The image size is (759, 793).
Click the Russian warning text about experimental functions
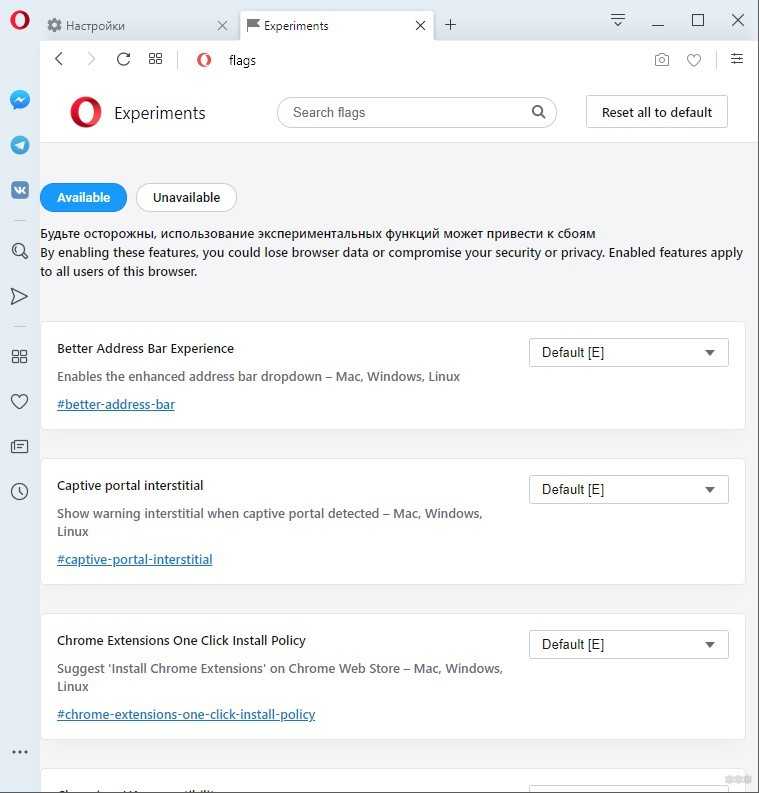pos(318,234)
